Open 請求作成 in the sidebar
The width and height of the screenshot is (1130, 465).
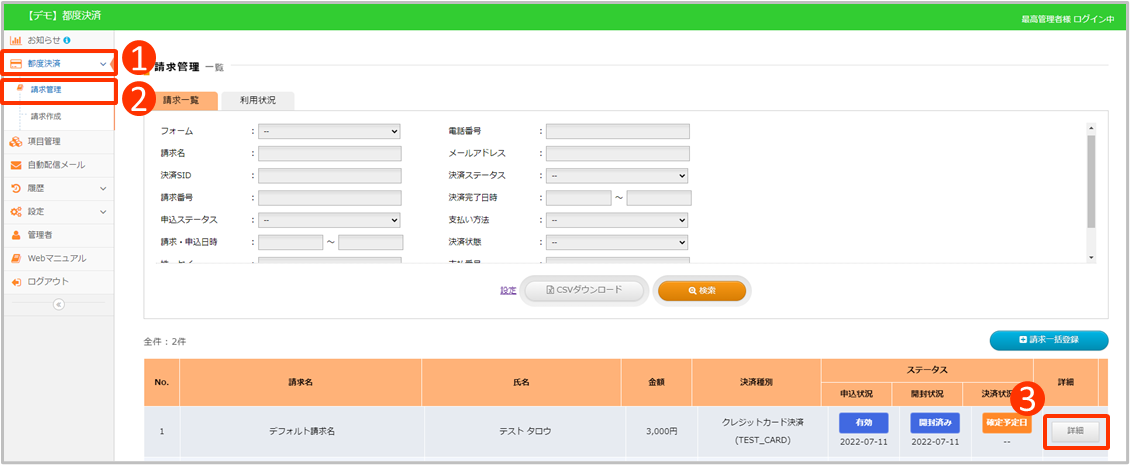(x=46, y=117)
